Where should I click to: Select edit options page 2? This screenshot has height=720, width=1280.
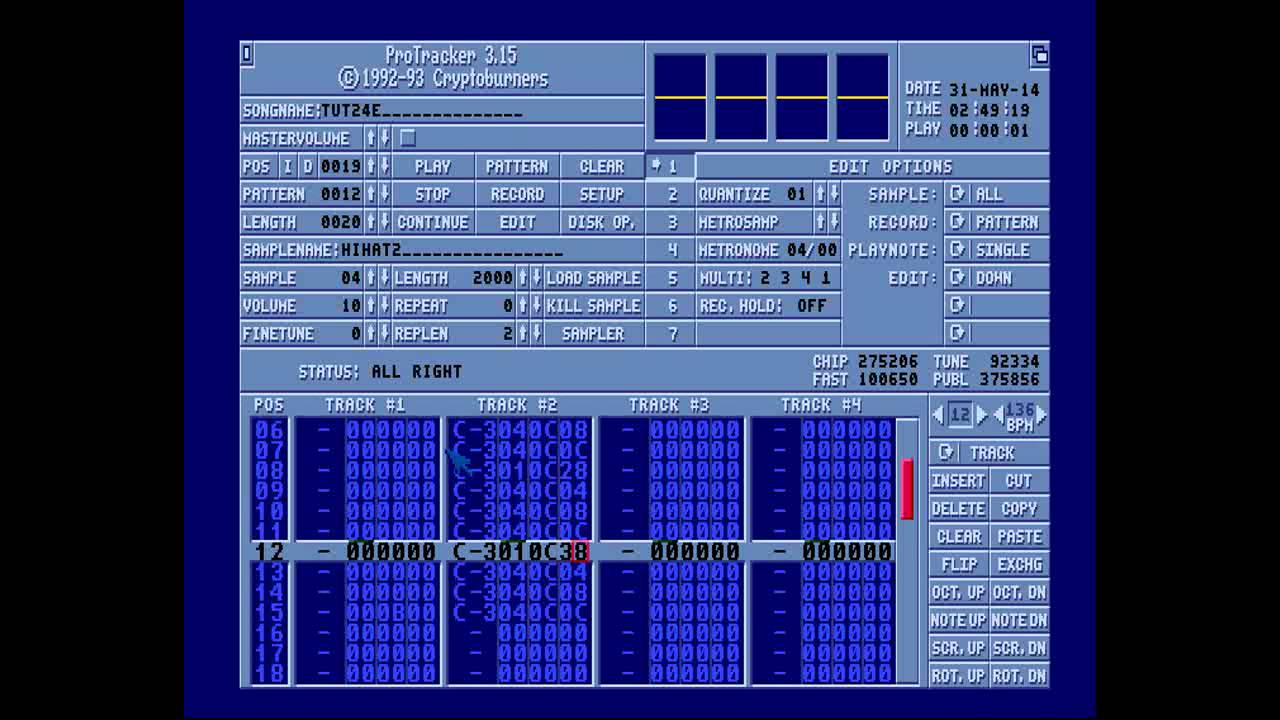[671, 194]
